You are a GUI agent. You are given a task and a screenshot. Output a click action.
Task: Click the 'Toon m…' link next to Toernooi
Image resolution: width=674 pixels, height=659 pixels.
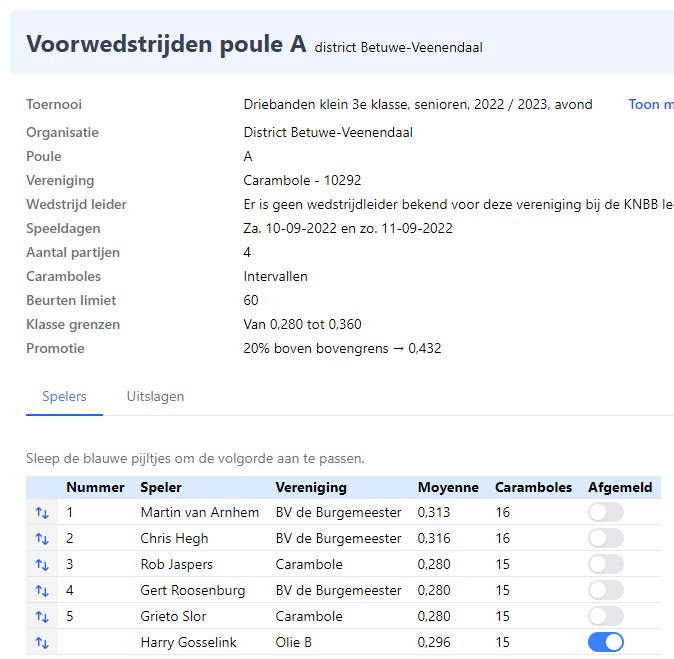click(x=651, y=104)
